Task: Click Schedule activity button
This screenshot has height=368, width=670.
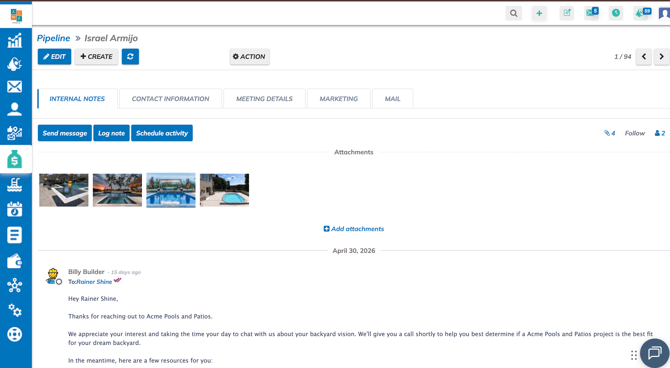Action: (x=162, y=133)
